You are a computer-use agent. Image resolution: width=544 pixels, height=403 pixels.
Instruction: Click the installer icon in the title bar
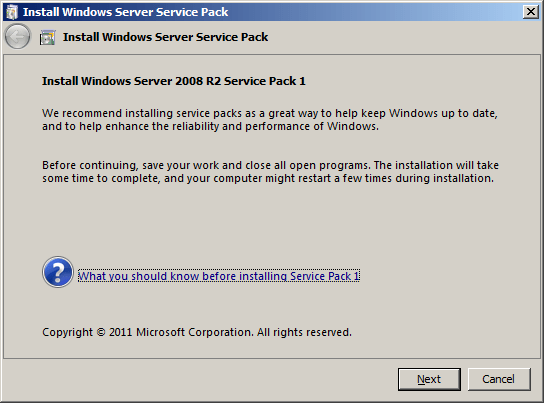[12, 12]
